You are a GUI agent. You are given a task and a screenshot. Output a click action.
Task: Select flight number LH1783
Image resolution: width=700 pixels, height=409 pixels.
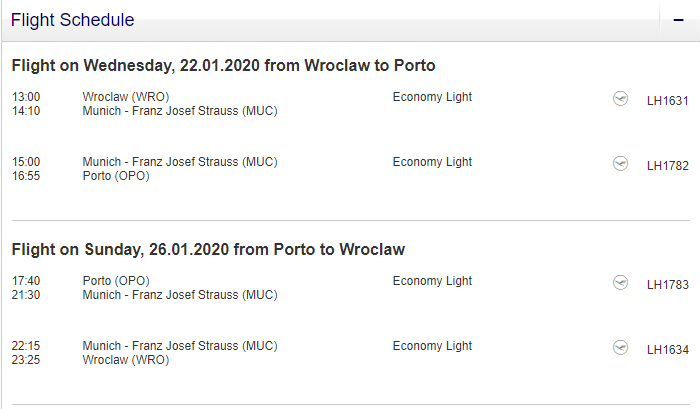point(668,285)
